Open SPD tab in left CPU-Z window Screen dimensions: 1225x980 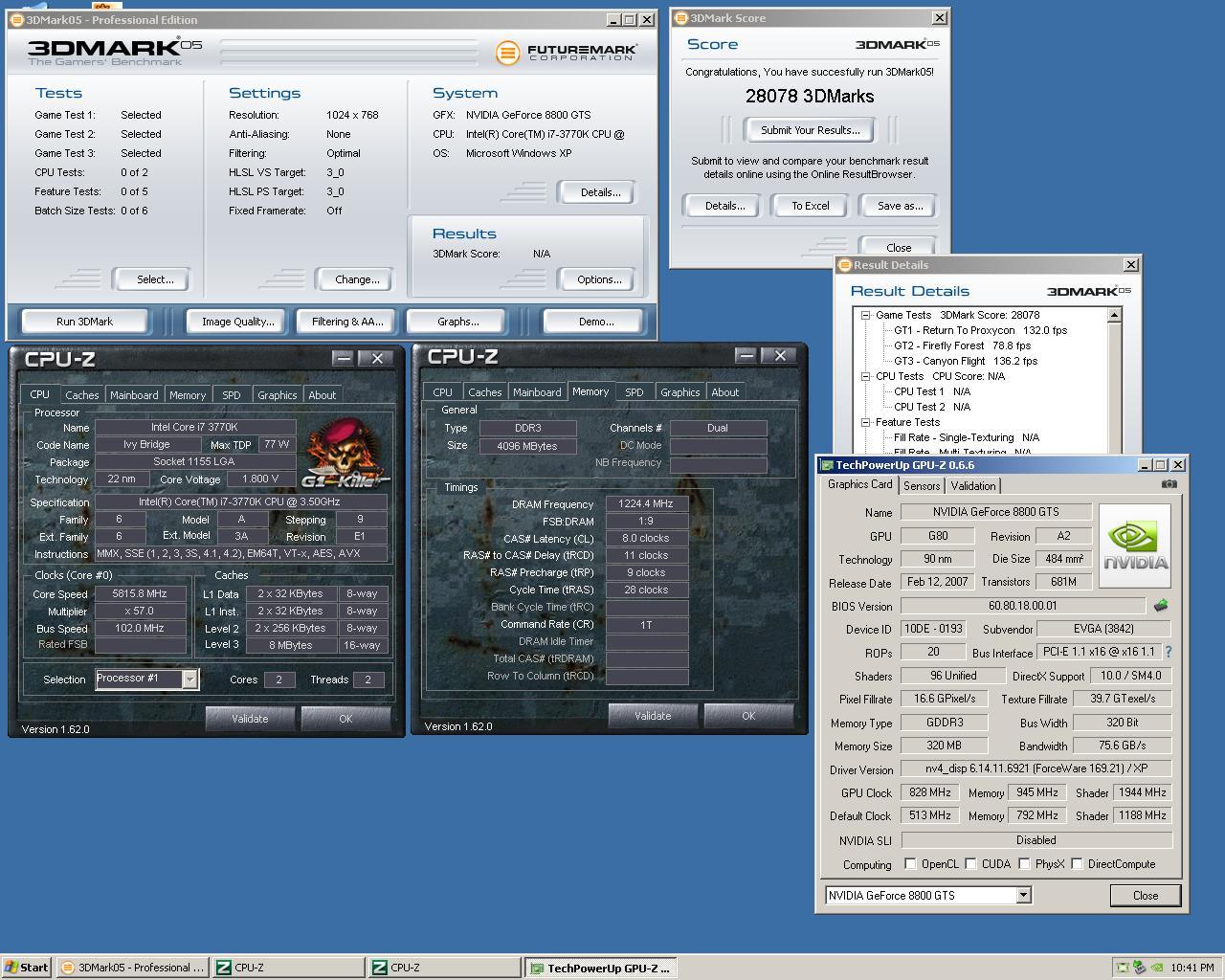[x=232, y=394]
